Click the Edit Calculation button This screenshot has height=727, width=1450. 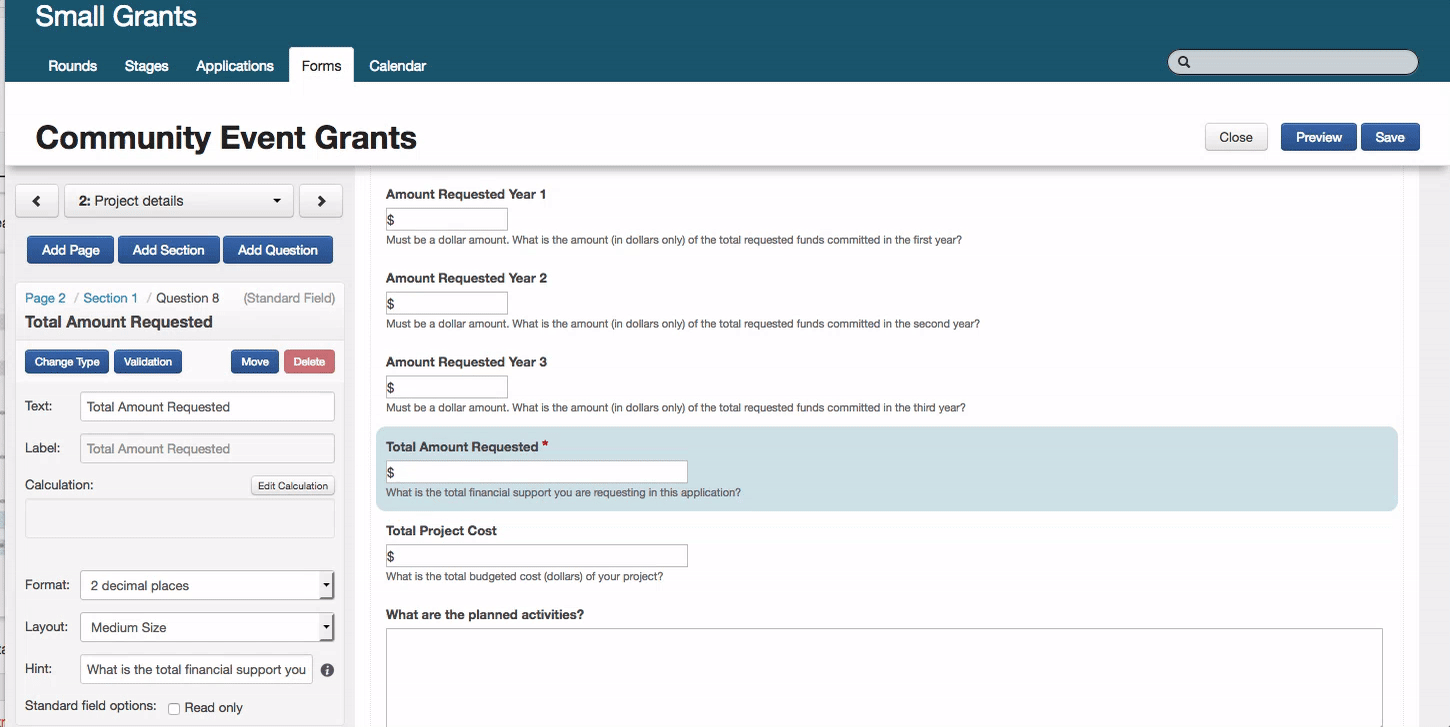[292, 486]
